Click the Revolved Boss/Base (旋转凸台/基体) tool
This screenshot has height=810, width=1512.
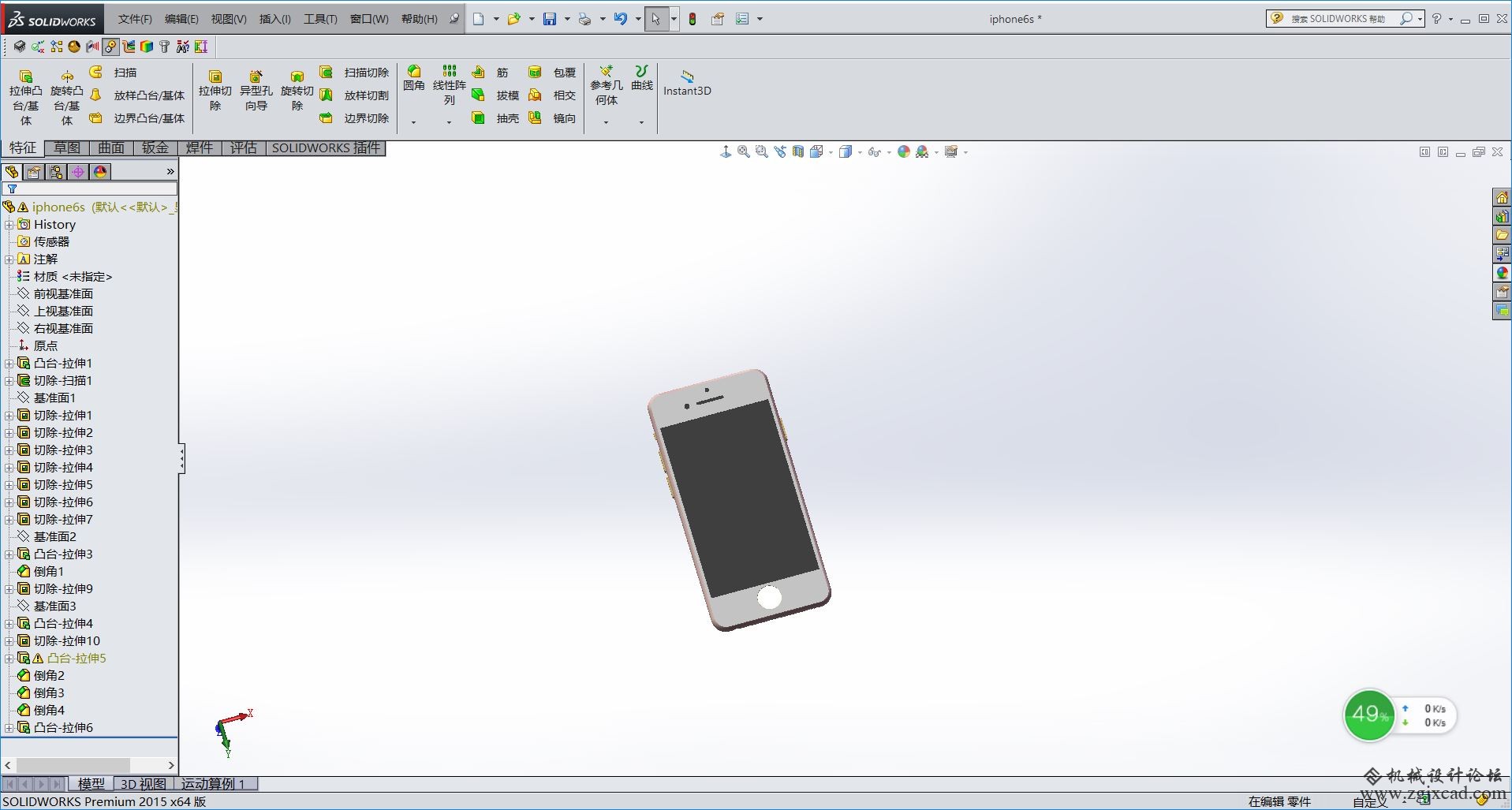[x=66, y=99]
